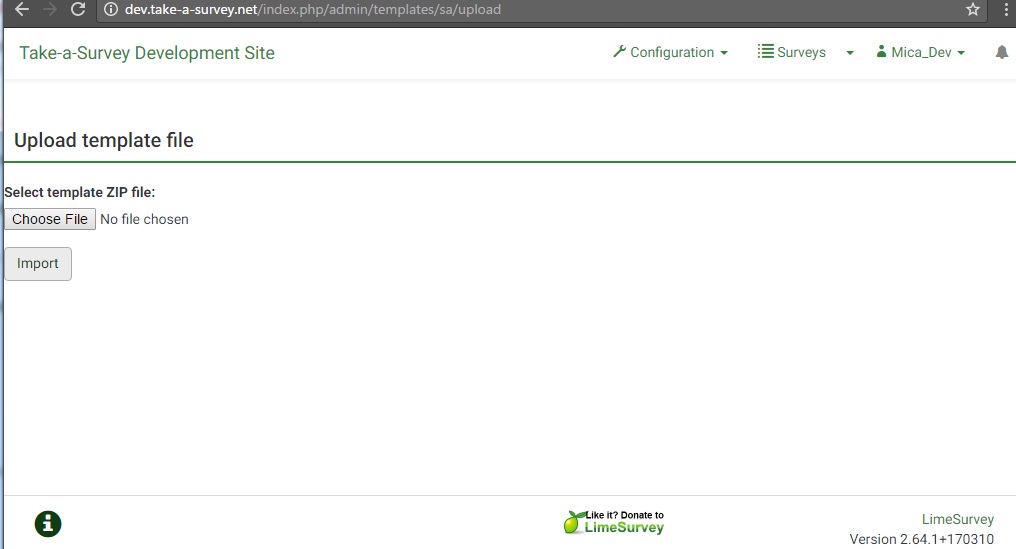Click the 'Version 2.64.1+170310' text

tap(921, 539)
